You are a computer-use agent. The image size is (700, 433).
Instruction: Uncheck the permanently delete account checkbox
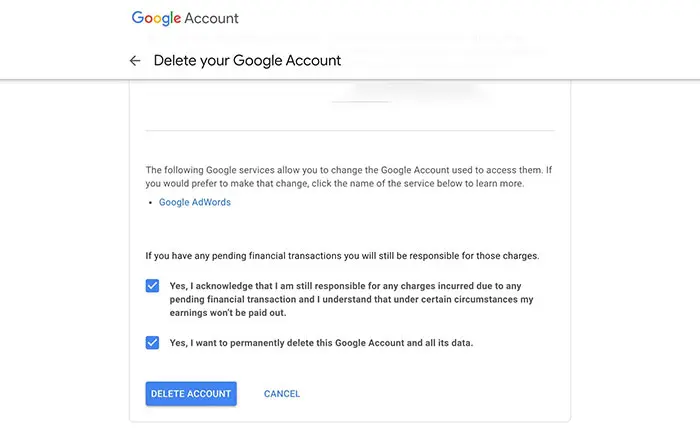(x=152, y=342)
